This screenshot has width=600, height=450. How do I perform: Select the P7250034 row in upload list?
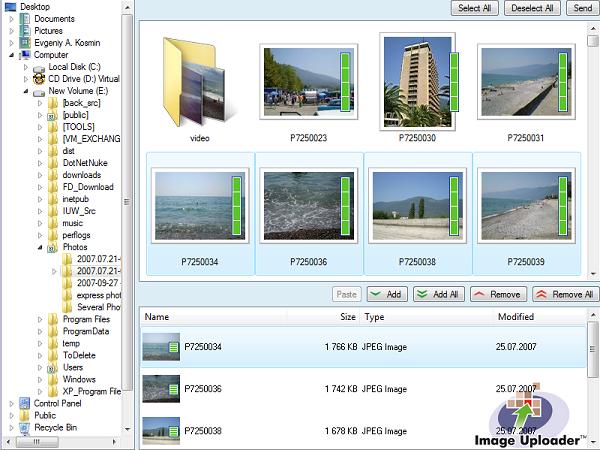click(x=363, y=347)
